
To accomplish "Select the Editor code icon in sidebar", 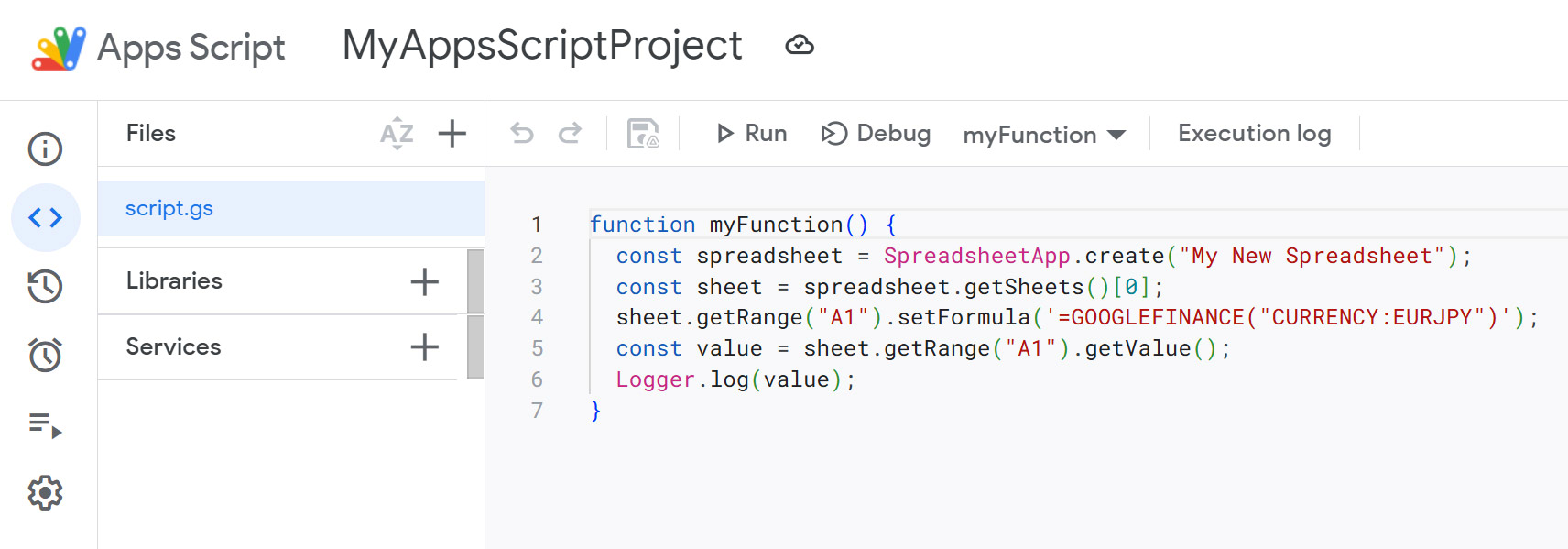I will [x=45, y=217].
